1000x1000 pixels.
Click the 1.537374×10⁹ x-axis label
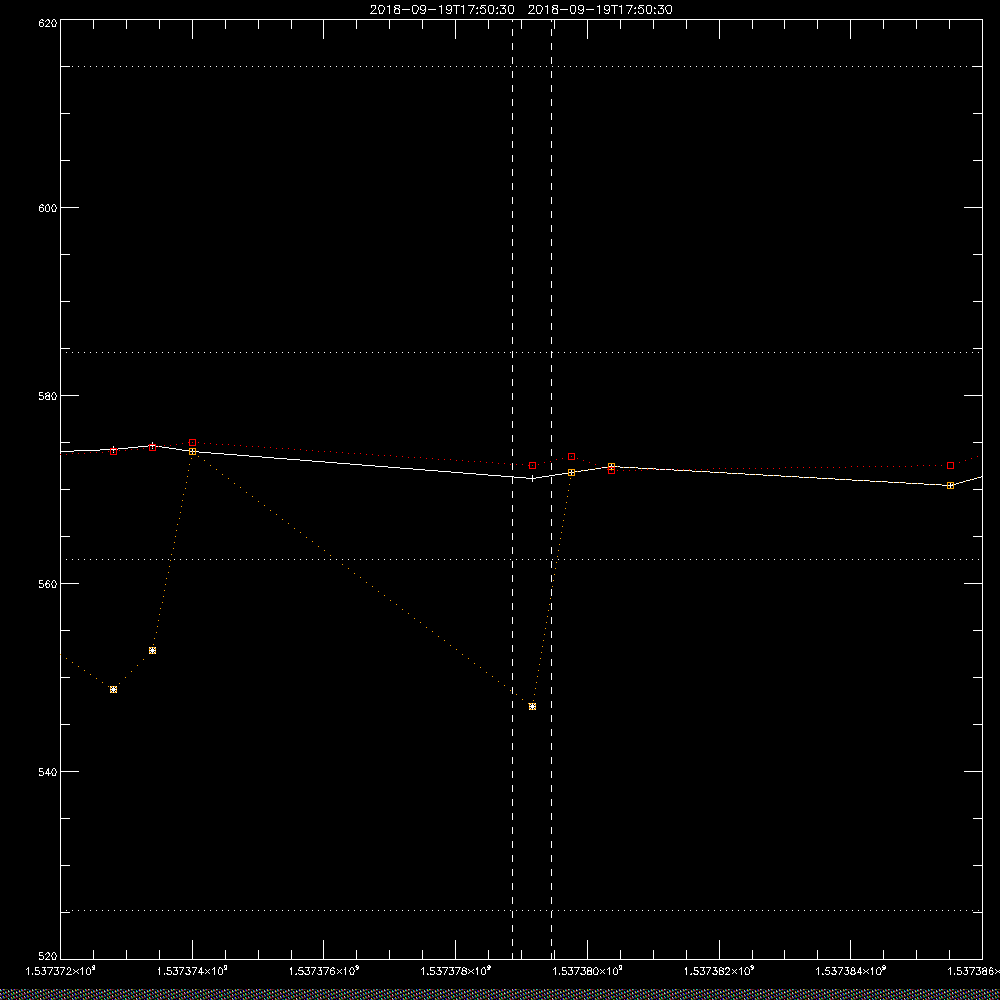[192, 971]
